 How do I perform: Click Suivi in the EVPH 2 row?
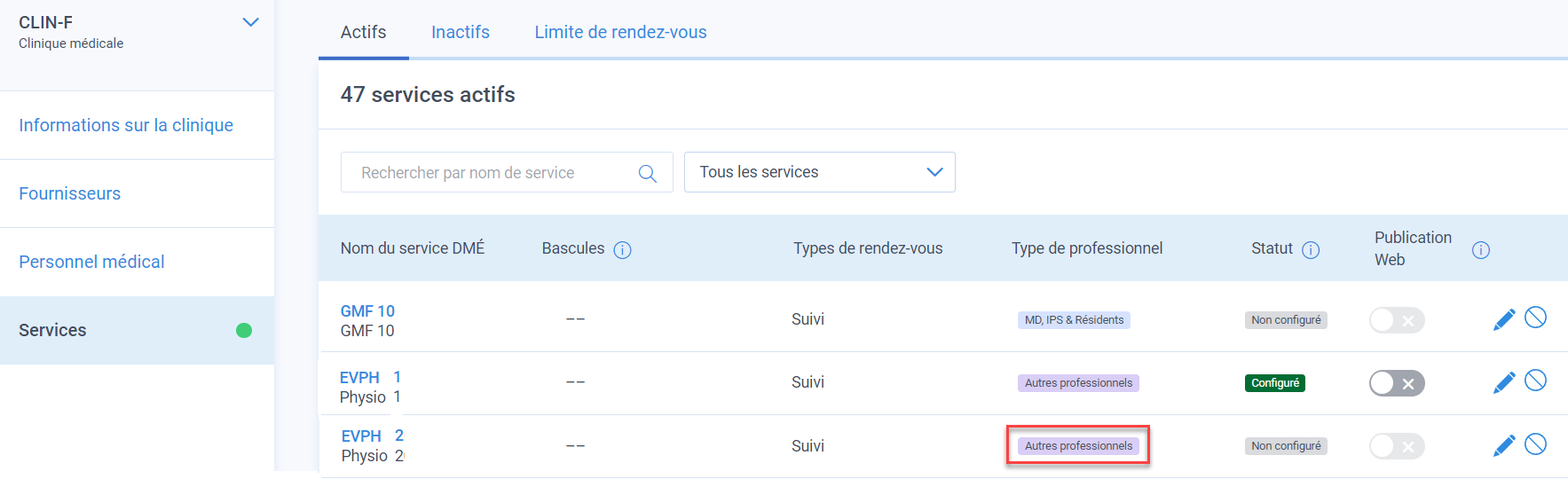point(808,446)
